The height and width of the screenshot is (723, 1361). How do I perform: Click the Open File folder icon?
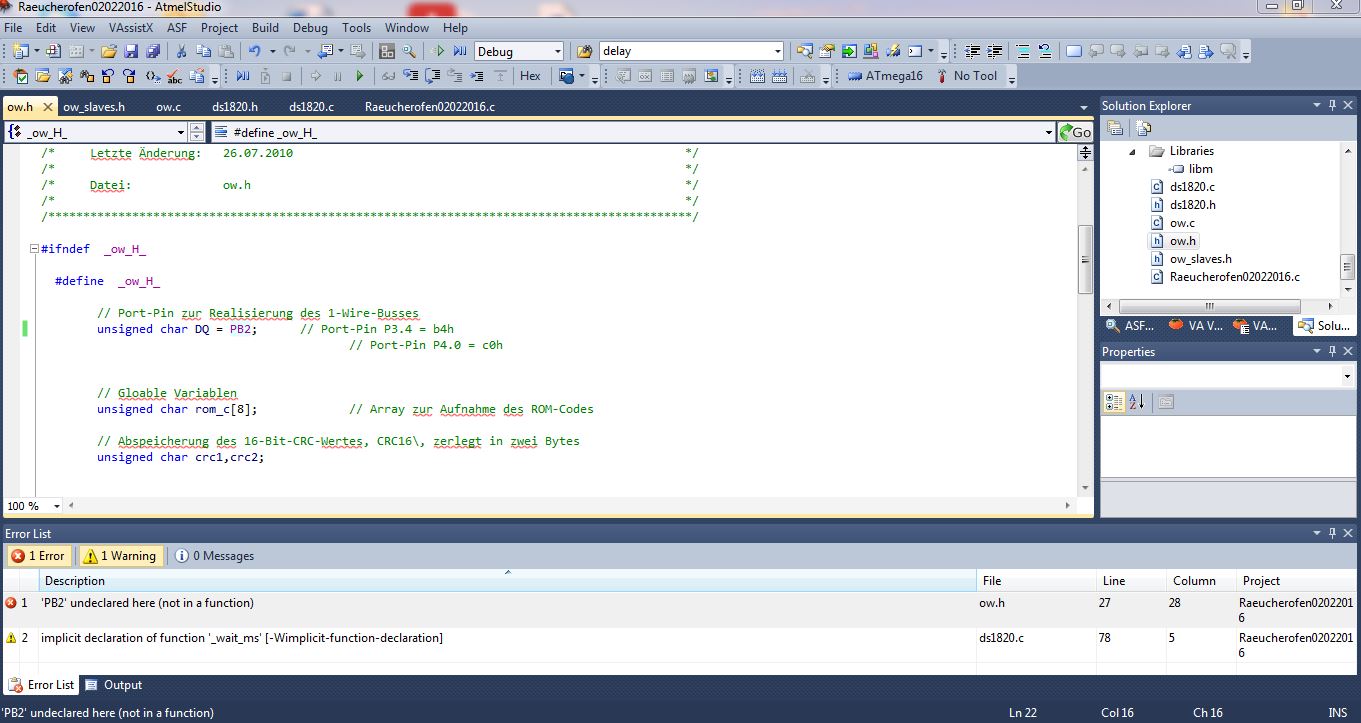108,51
